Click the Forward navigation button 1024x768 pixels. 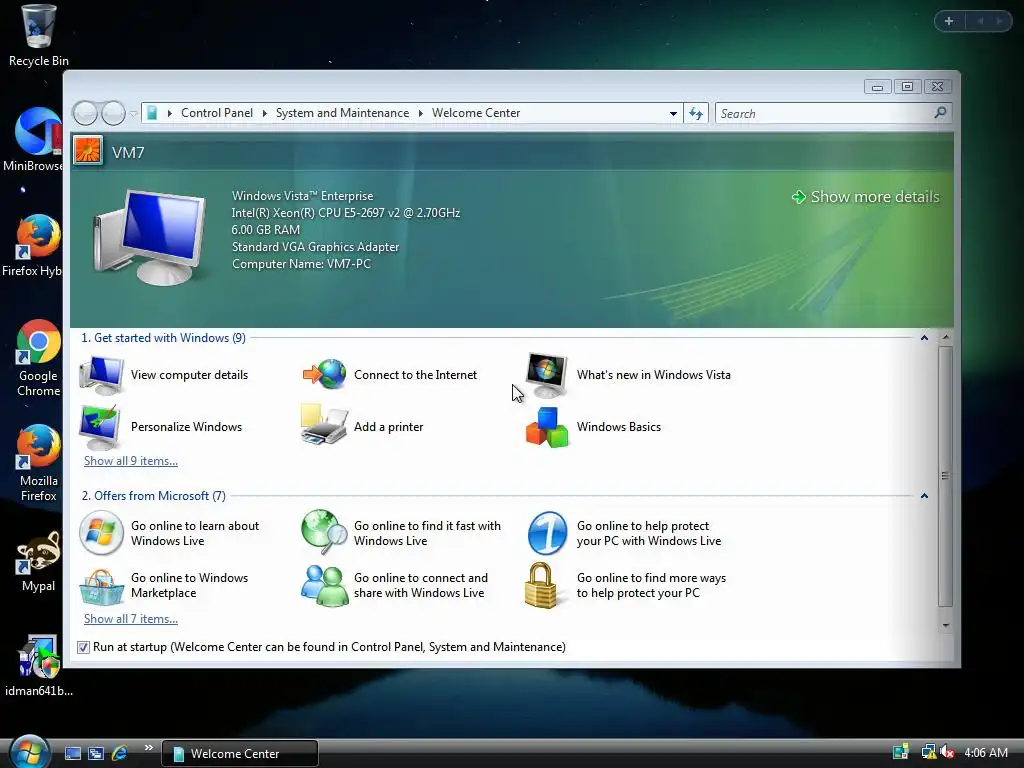pos(113,114)
